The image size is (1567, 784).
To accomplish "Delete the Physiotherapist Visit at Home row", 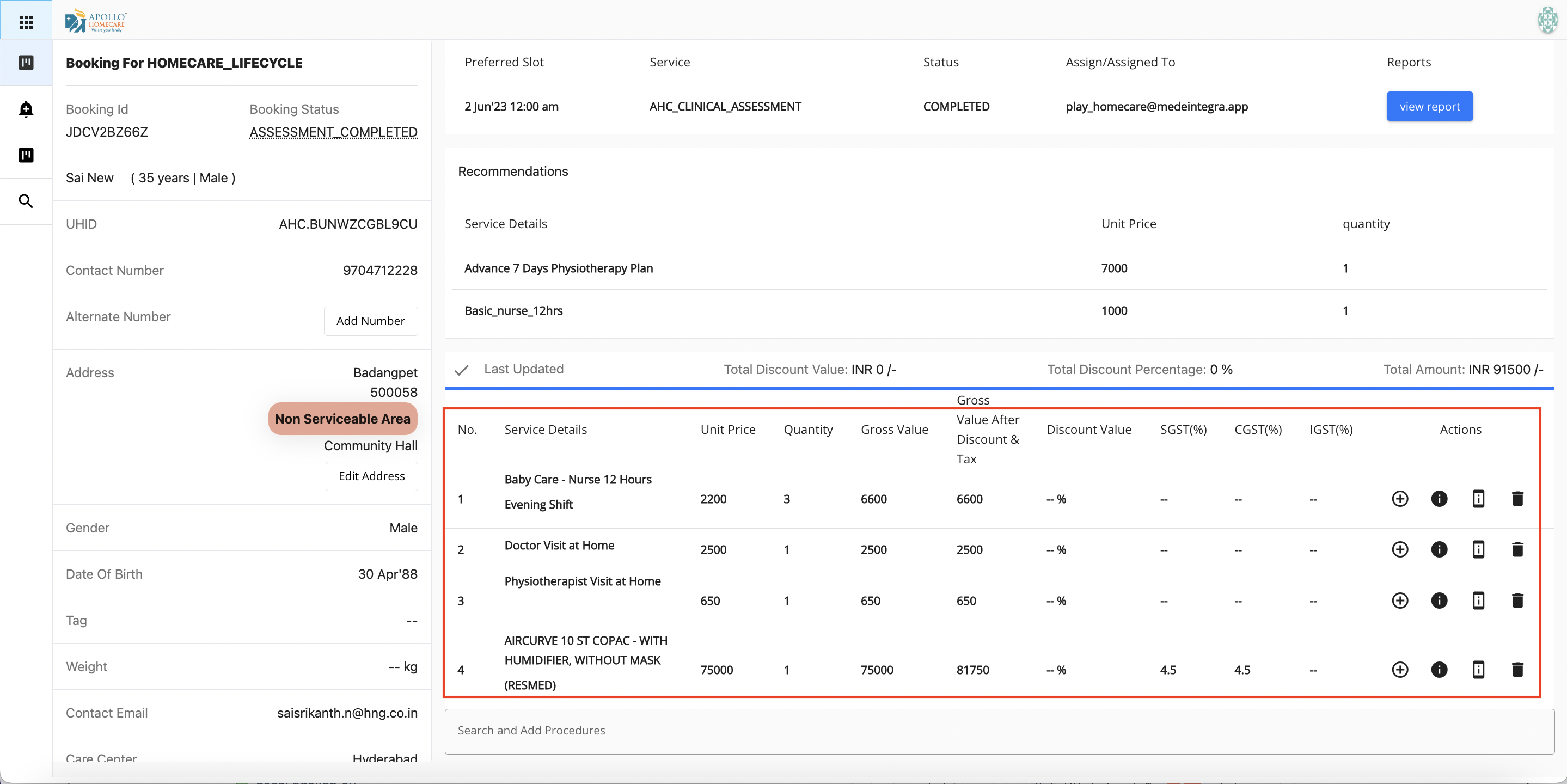I will [1517, 601].
